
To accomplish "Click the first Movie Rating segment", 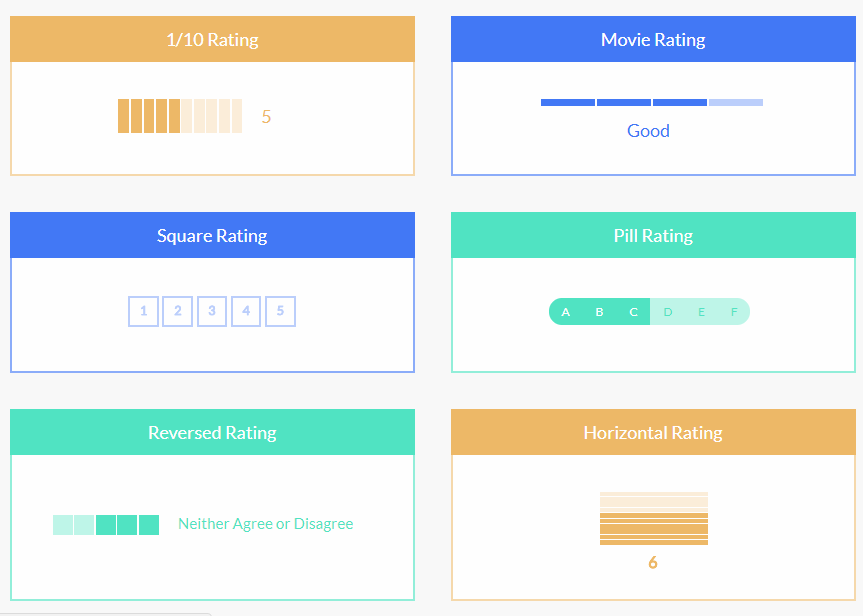I will [568, 102].
